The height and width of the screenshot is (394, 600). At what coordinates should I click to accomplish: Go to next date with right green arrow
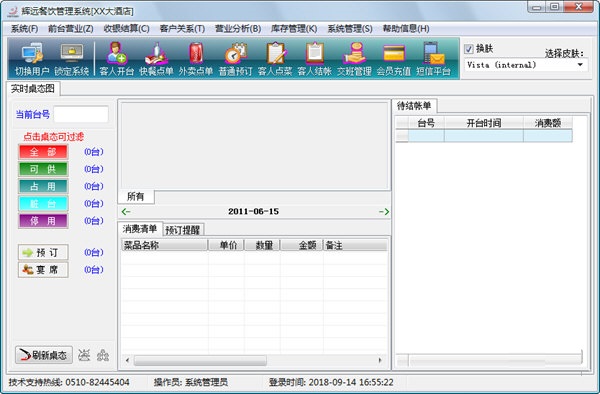pos(384,211)
